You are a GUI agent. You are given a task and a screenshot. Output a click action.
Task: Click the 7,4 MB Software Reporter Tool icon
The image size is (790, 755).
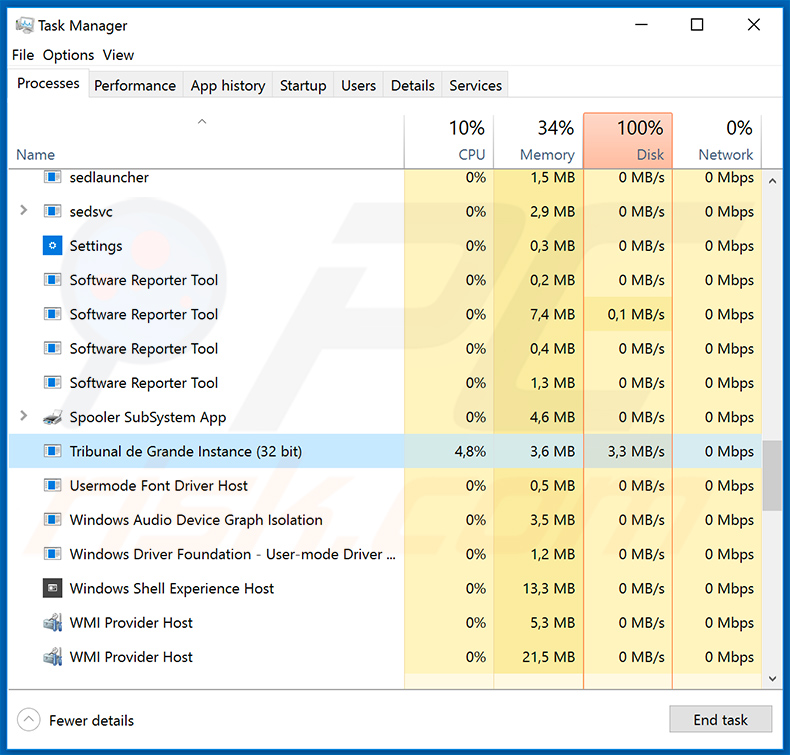[52, 314]
